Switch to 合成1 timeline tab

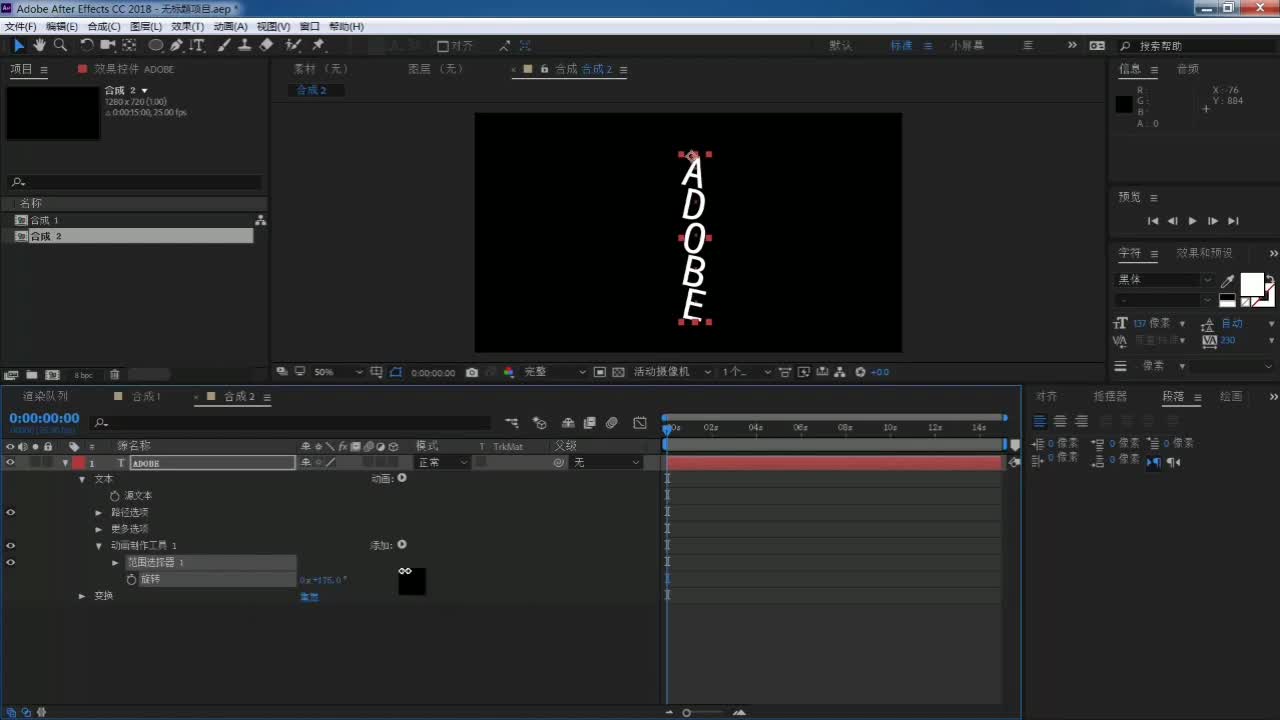(146, 397)
